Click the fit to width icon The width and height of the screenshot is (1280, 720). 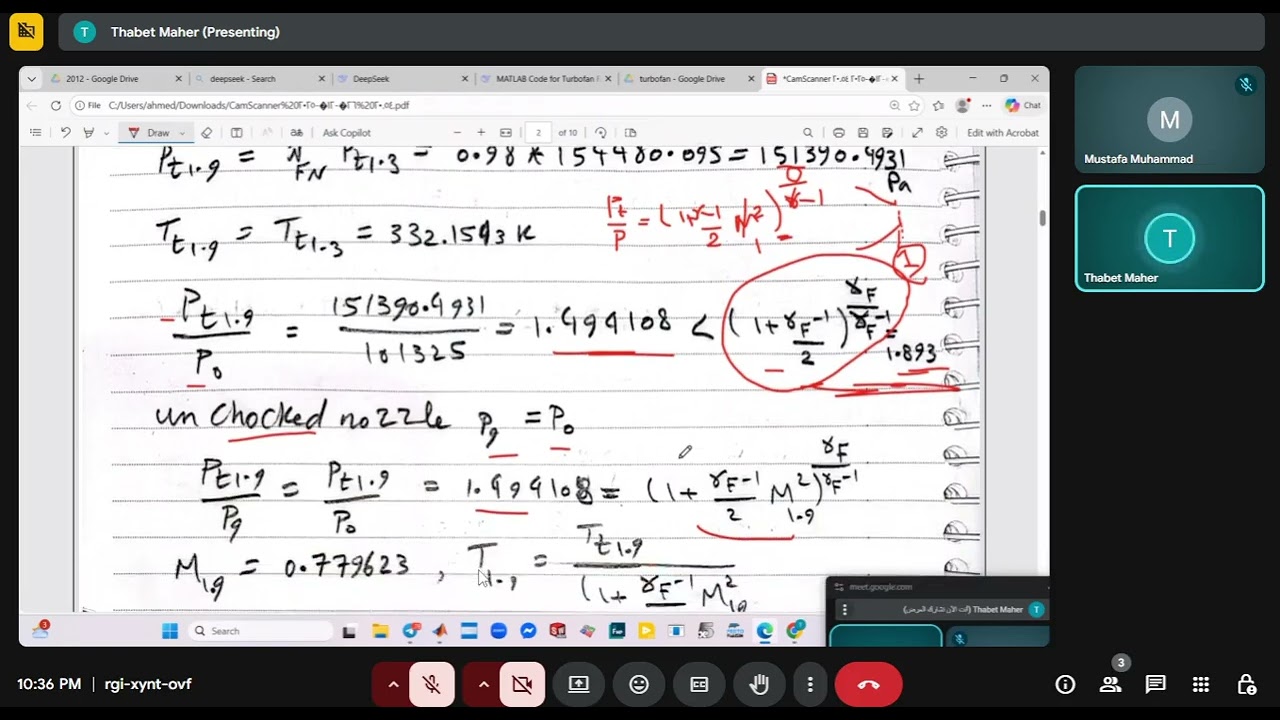pyautogui.click(x=506, y=132)
